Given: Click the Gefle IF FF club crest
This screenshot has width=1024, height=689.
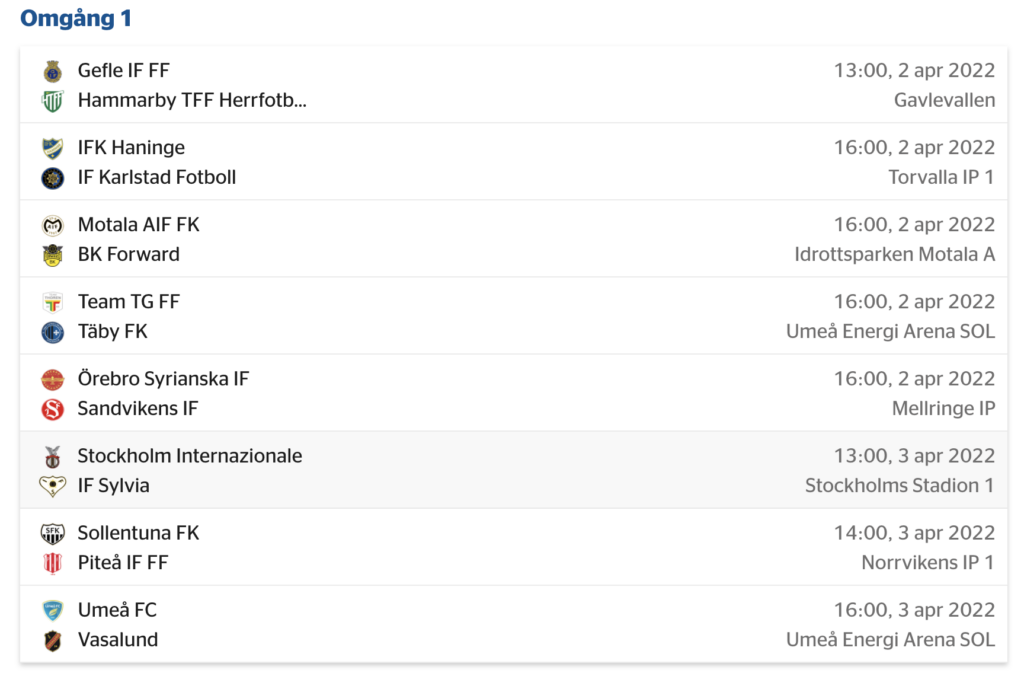Looking at the screenshot, I should tap(52, 71).
